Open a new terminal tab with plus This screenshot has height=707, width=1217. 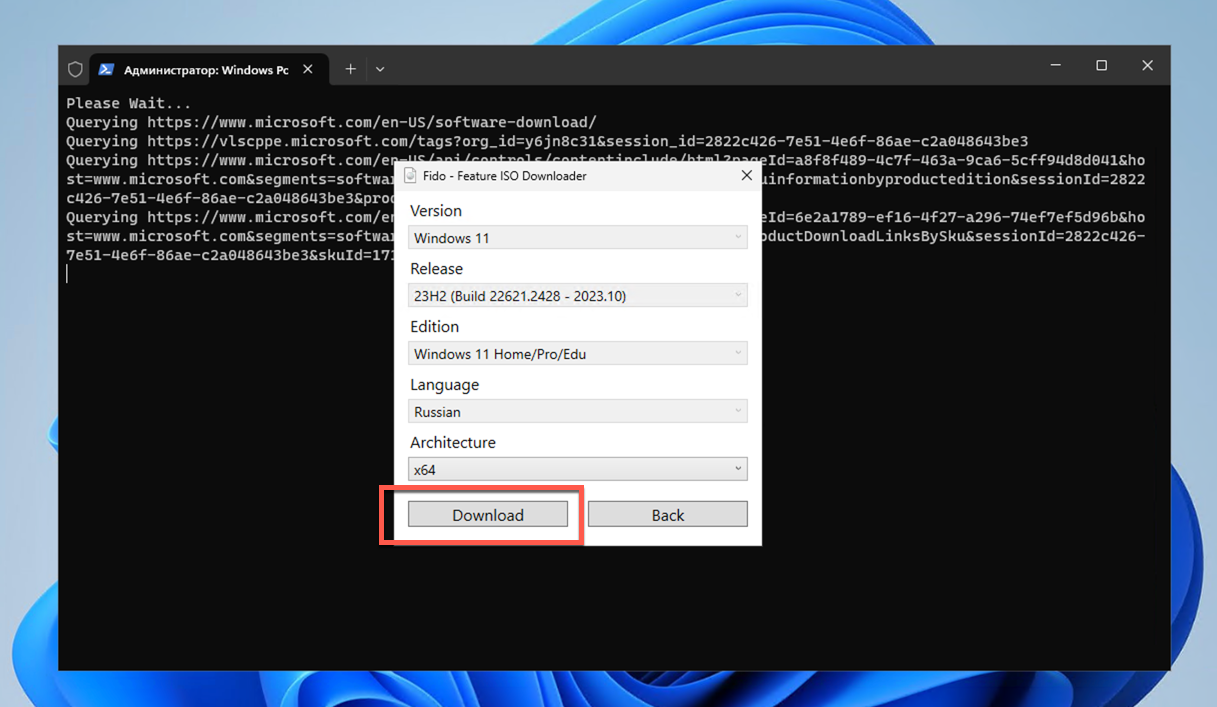(350, 69)
